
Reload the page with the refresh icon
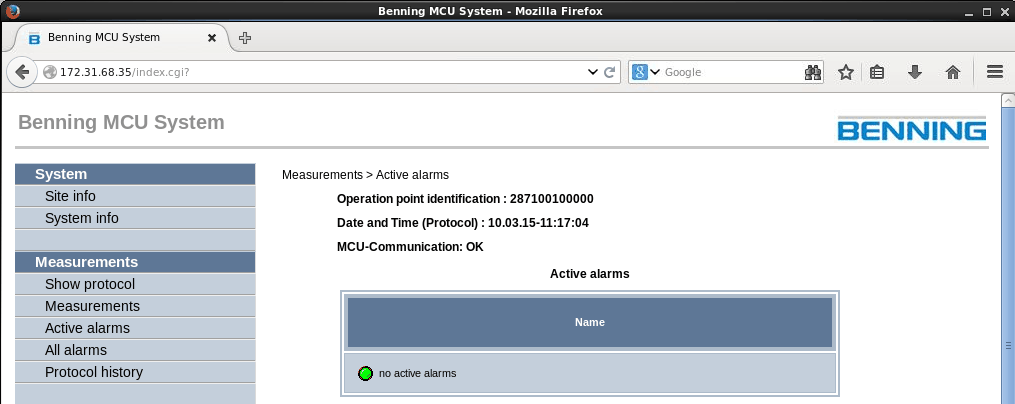609,72
